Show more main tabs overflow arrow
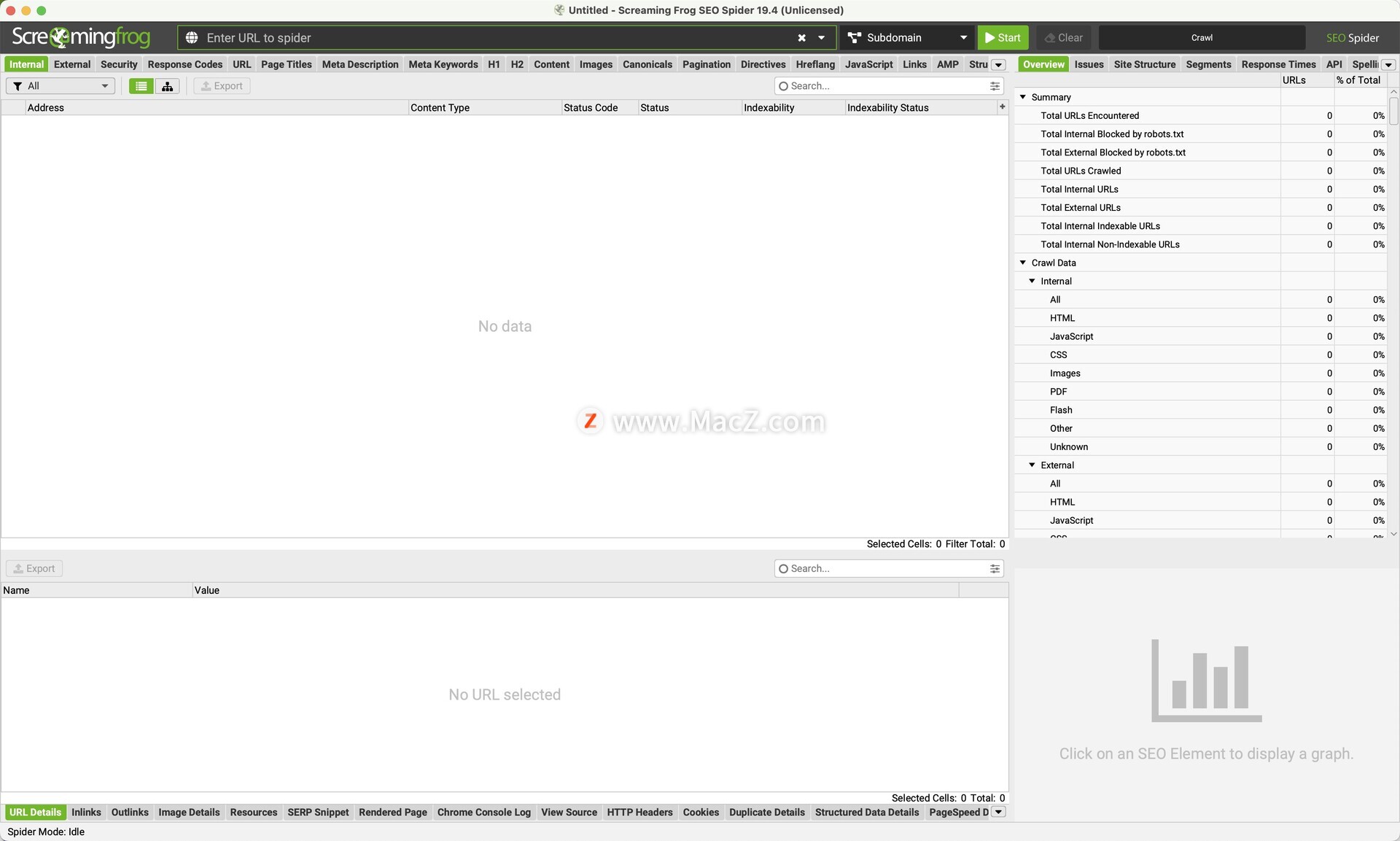 tap(998, 65)
